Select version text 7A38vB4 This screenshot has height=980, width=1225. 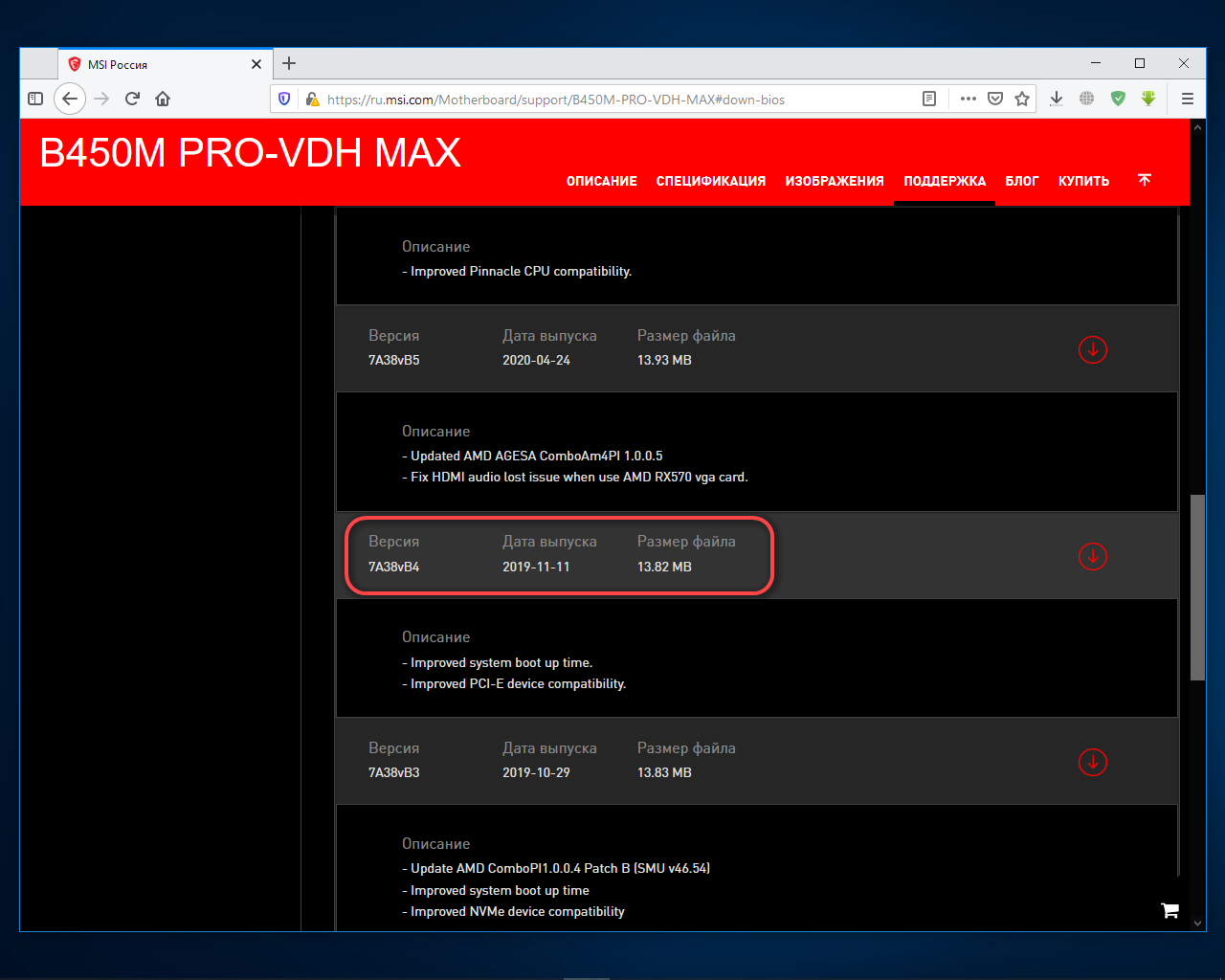(x=393, y=567)
